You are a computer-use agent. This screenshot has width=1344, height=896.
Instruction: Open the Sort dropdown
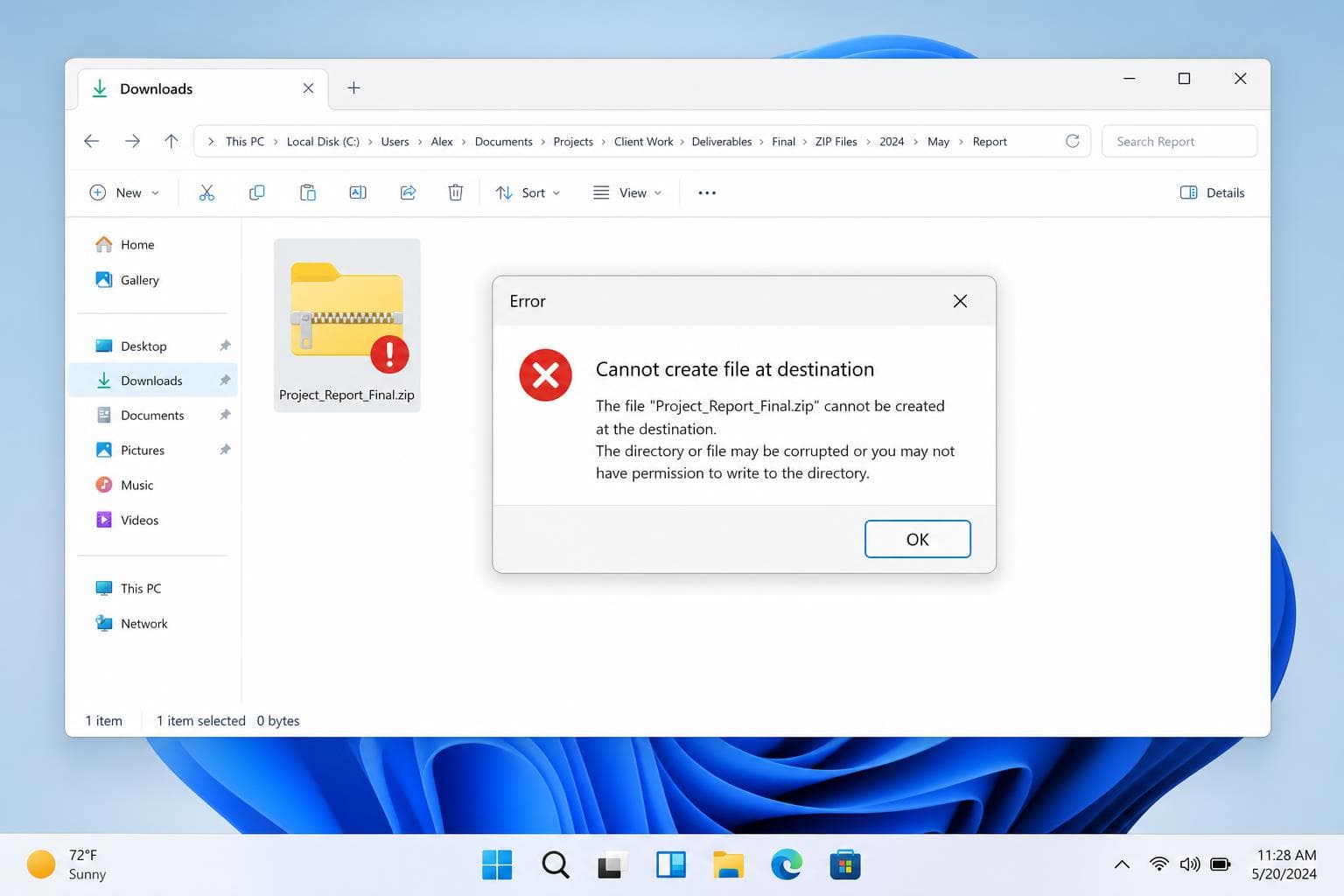pyautogui.click(x=528, y=192)
